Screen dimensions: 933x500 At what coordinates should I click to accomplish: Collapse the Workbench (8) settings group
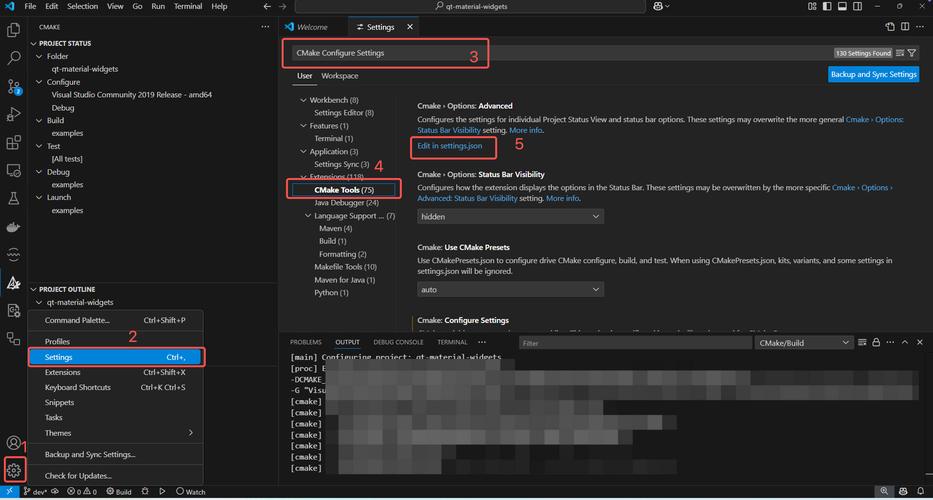tap(303, 100)
